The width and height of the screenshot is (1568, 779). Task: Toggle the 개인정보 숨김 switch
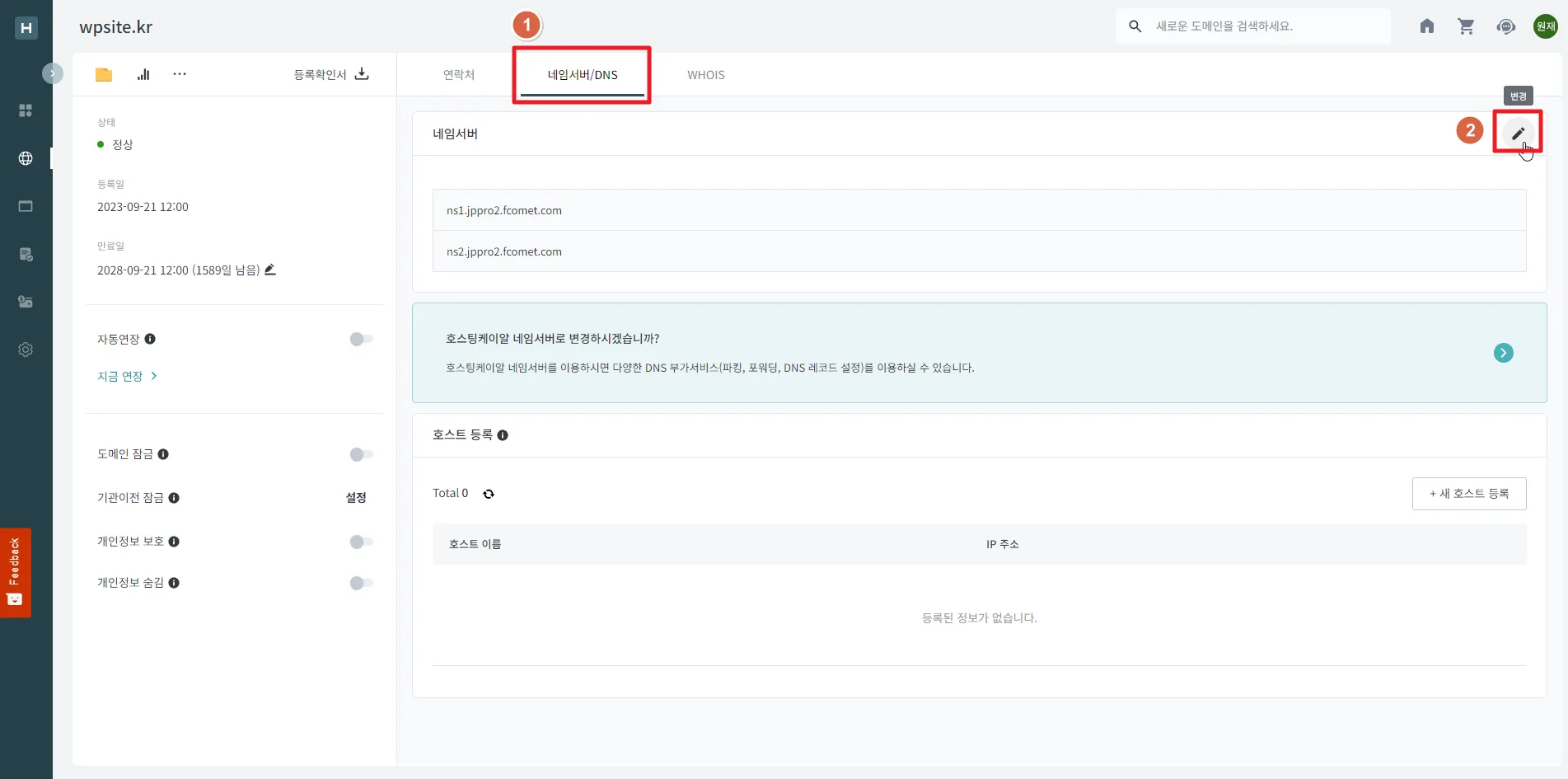361,583
